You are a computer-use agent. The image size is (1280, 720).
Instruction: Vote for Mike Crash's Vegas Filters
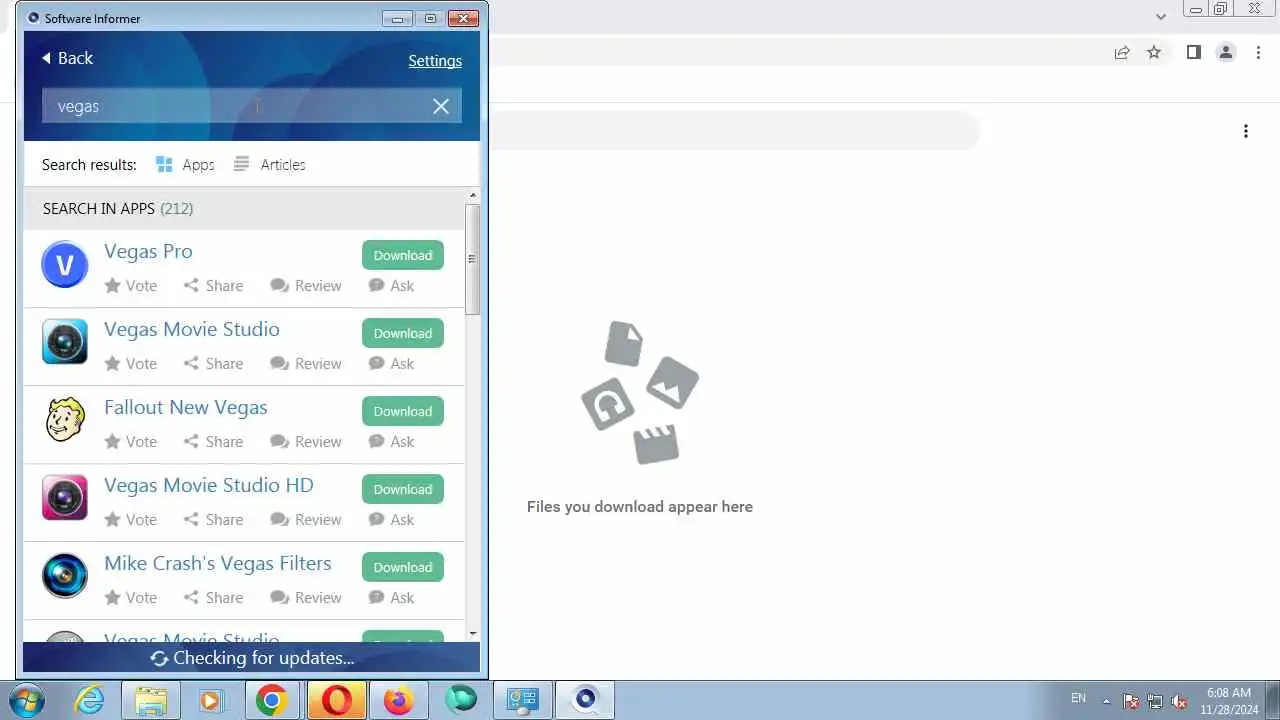pyautogui.click(x=131, y=598)
